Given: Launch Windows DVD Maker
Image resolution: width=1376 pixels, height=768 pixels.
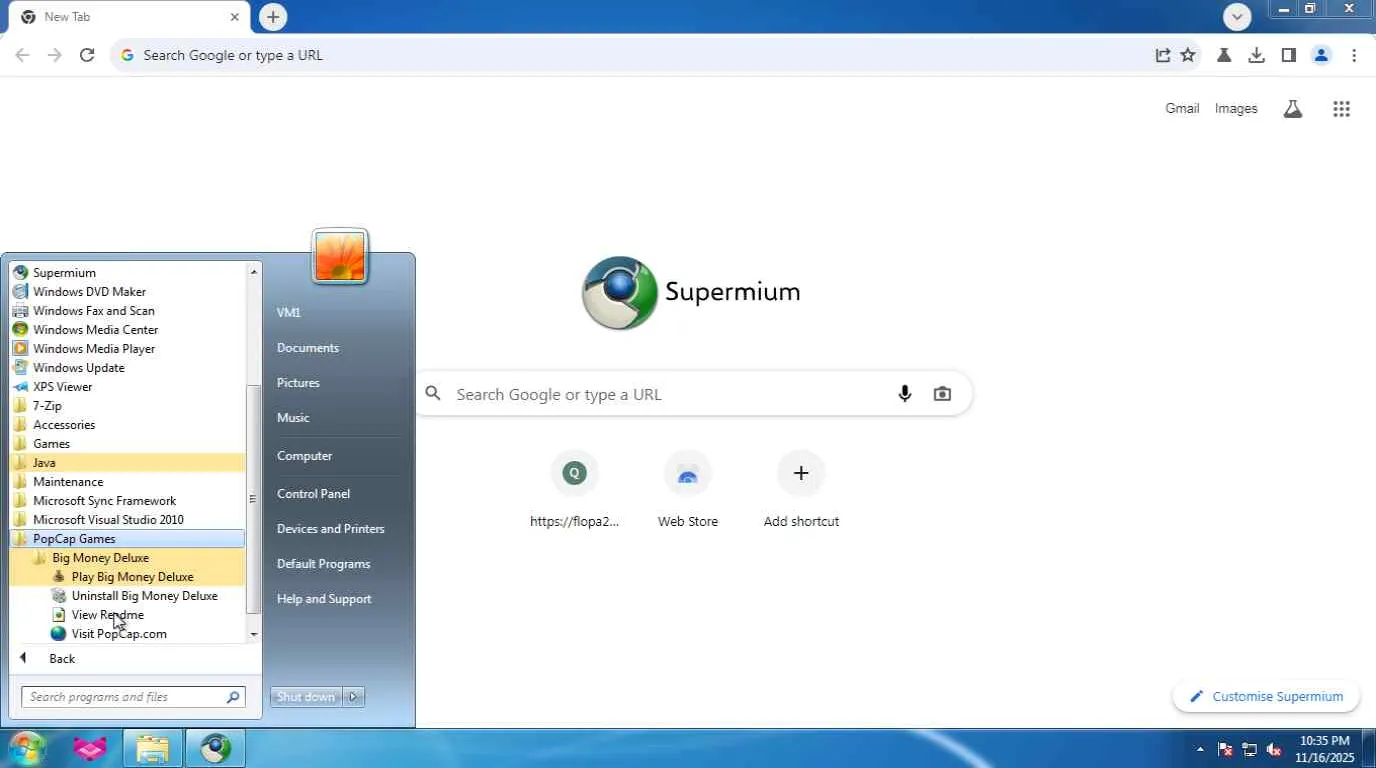Looking at the screenshot, I should (127, 292).
